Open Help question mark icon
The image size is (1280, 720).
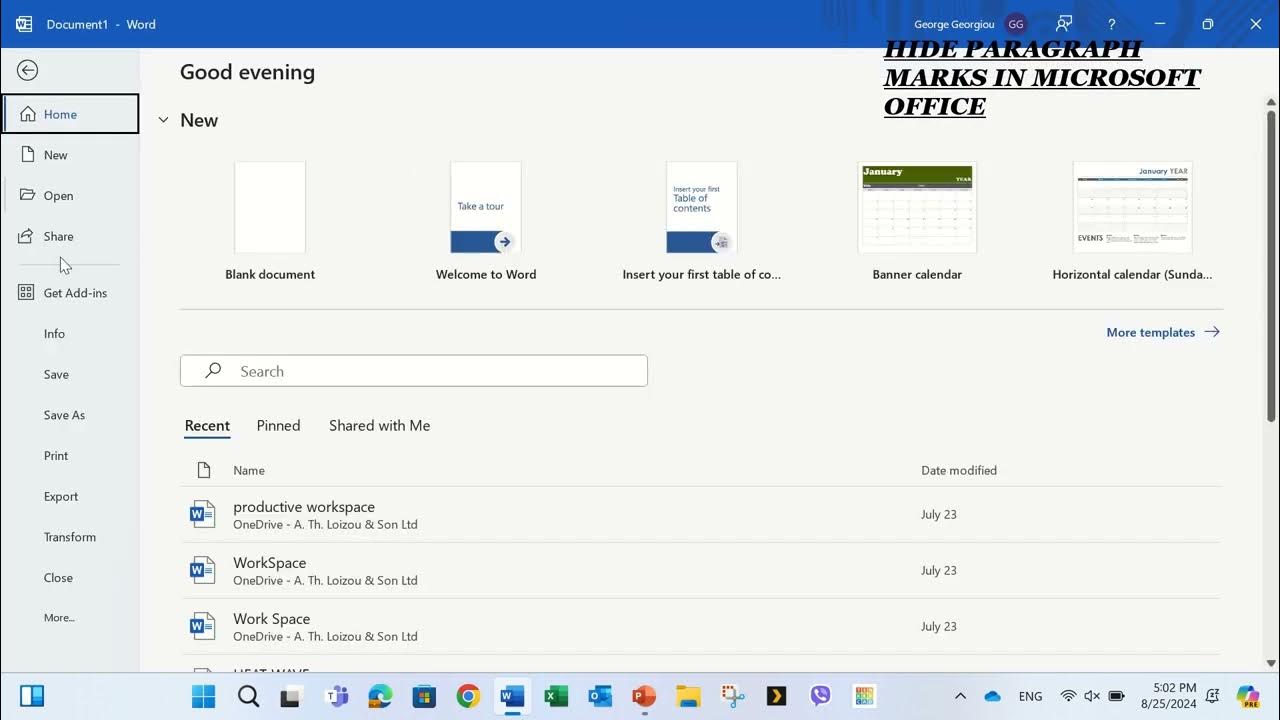[x=1112, y=24]
